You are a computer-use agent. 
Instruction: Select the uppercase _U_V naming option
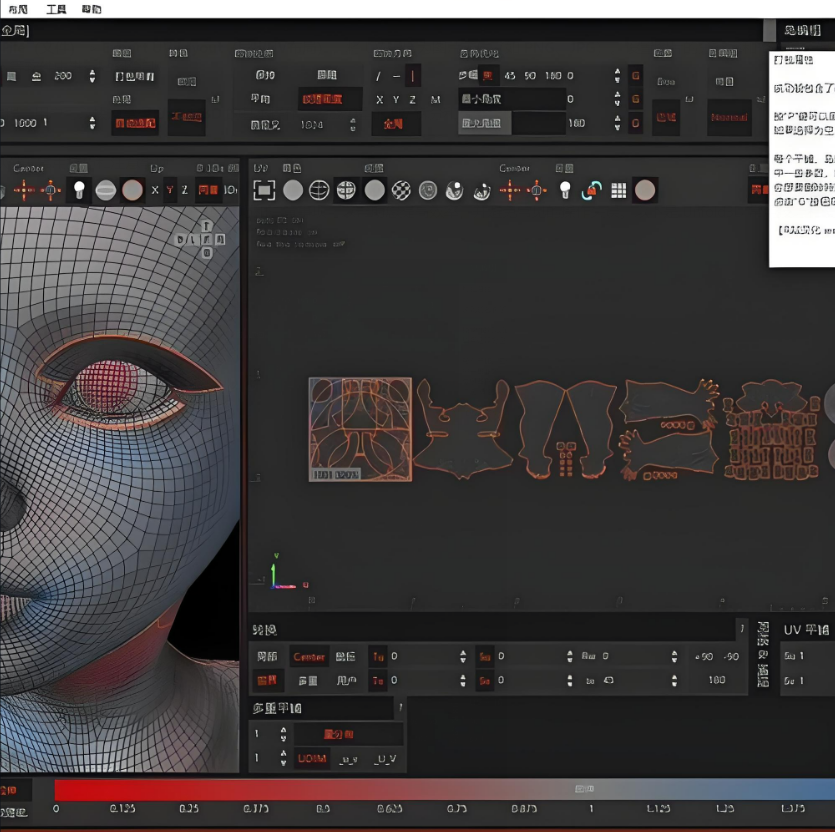point(384,759)
